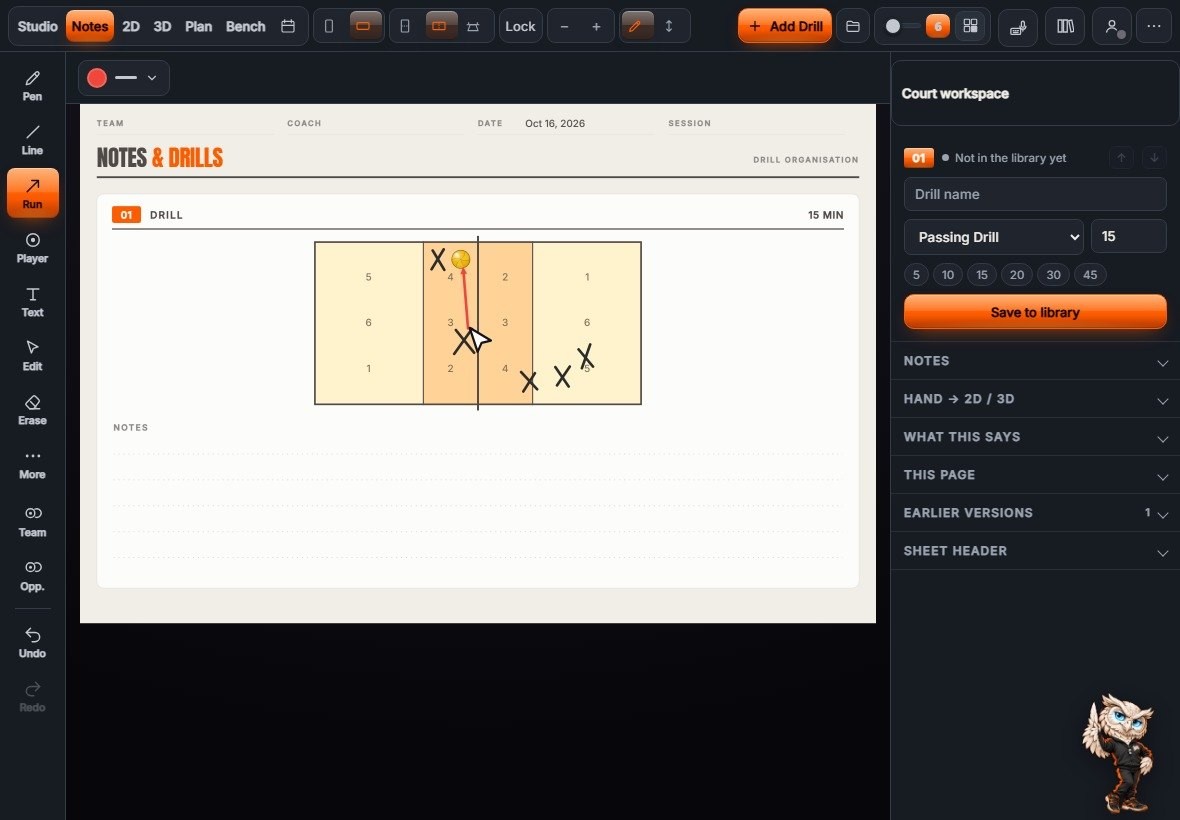1180x820 pixels.
Task: Open the More tools menu
Action: pyautogui.click(x=32, y=465)
